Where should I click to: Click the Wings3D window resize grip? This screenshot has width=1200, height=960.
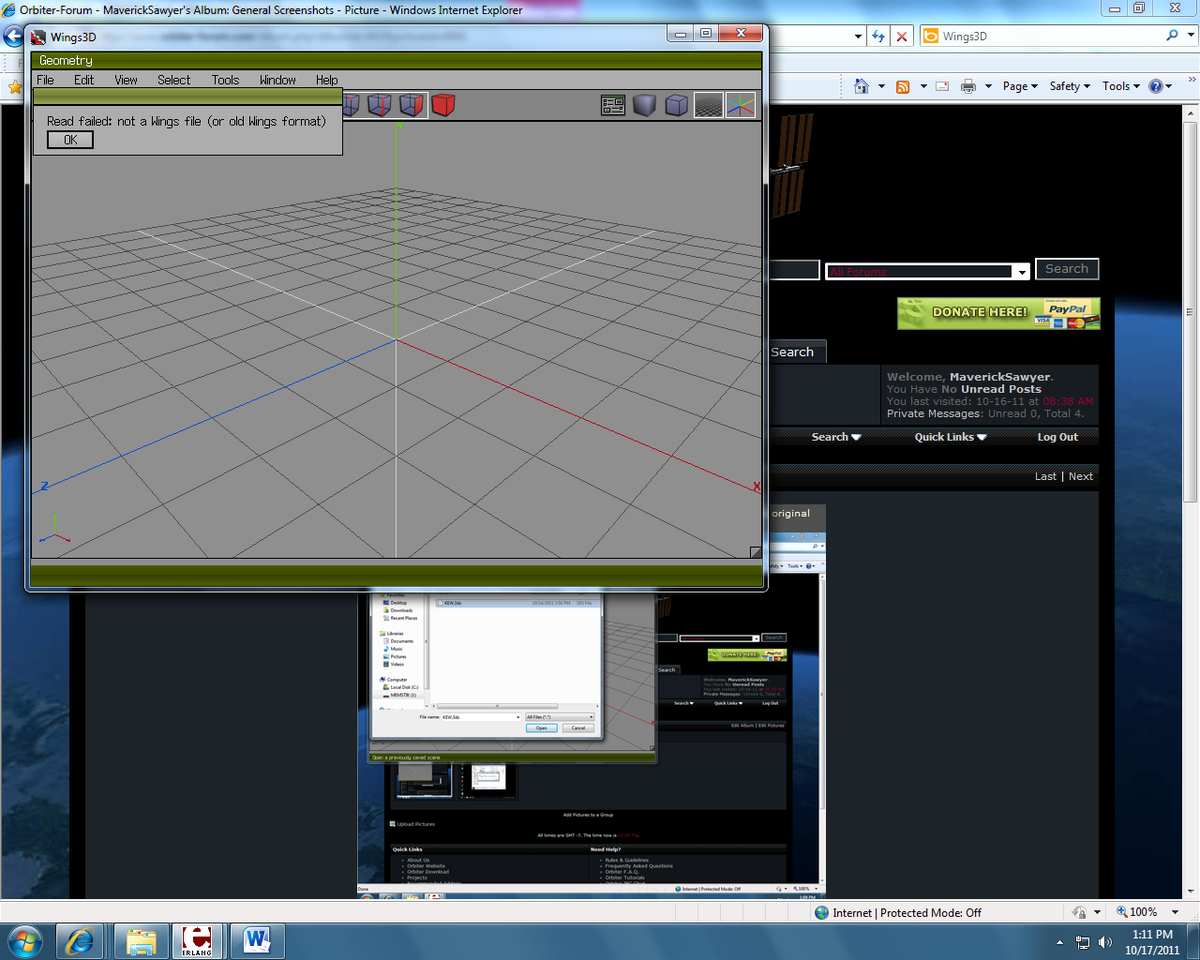pyautogui.click(x=756, y=551)
